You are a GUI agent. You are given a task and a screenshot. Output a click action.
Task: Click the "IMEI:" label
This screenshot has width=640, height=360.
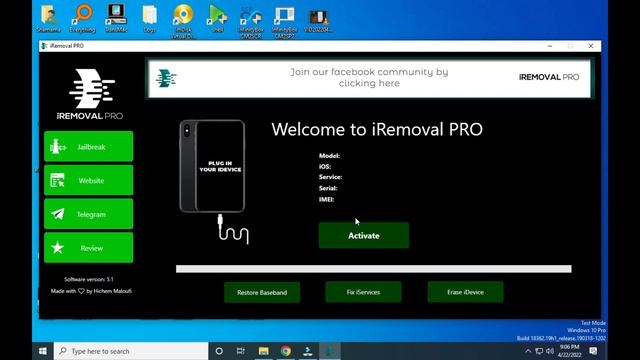(326, 199)
